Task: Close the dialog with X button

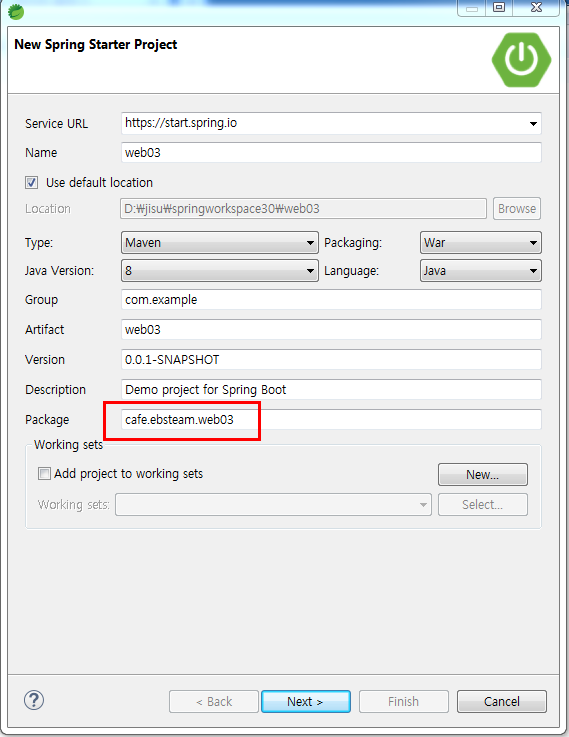Action: 536,7
